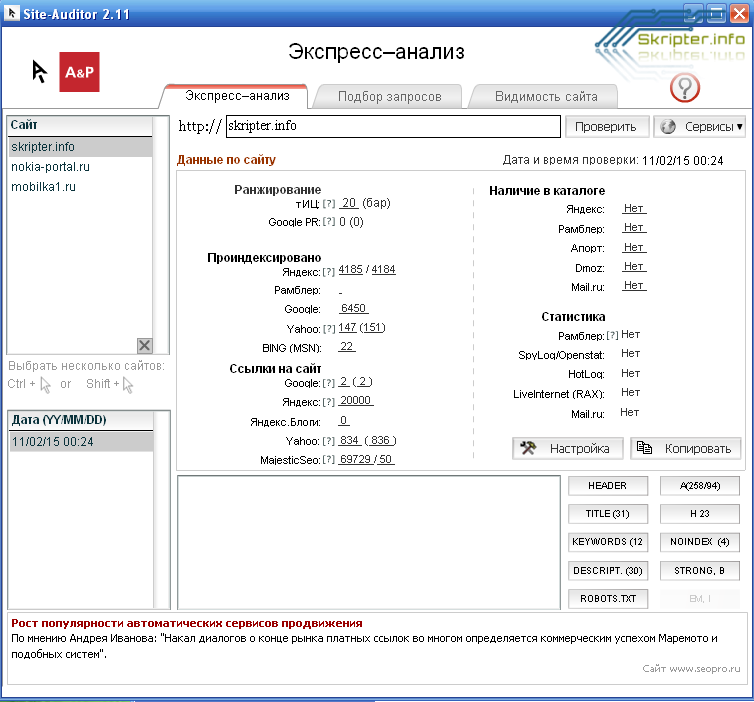Show H 23 headings

(x=700, y=514)
